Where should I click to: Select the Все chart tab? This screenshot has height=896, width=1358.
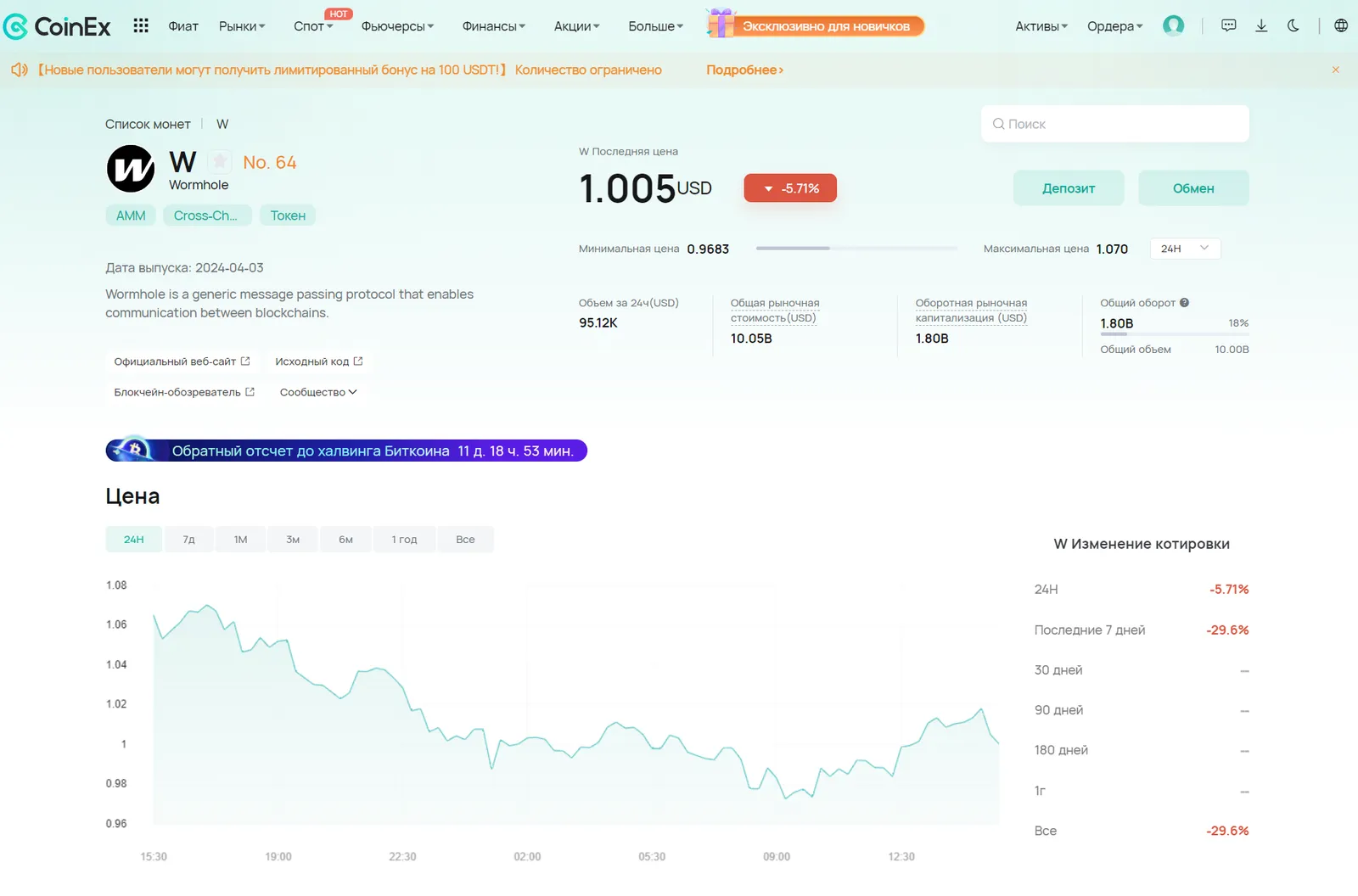465,539
